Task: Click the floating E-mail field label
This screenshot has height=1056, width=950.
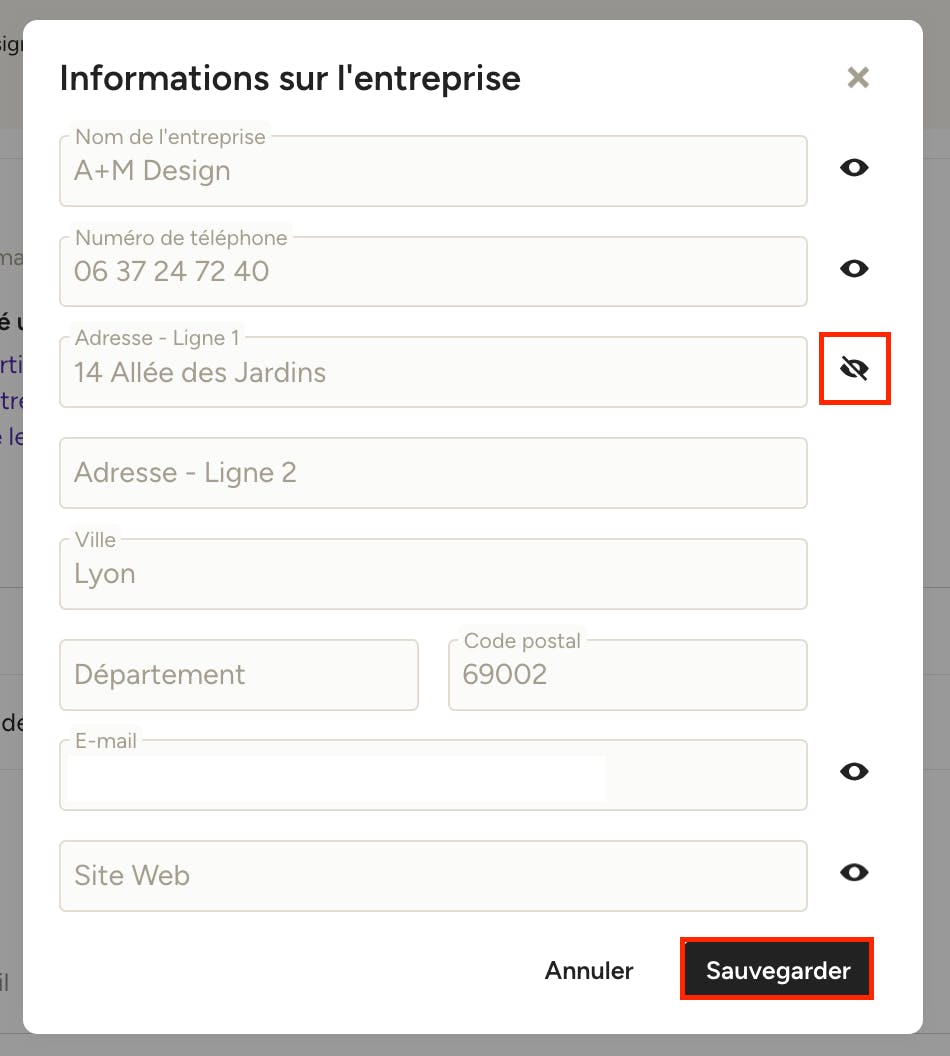Action: coord(106,741)
